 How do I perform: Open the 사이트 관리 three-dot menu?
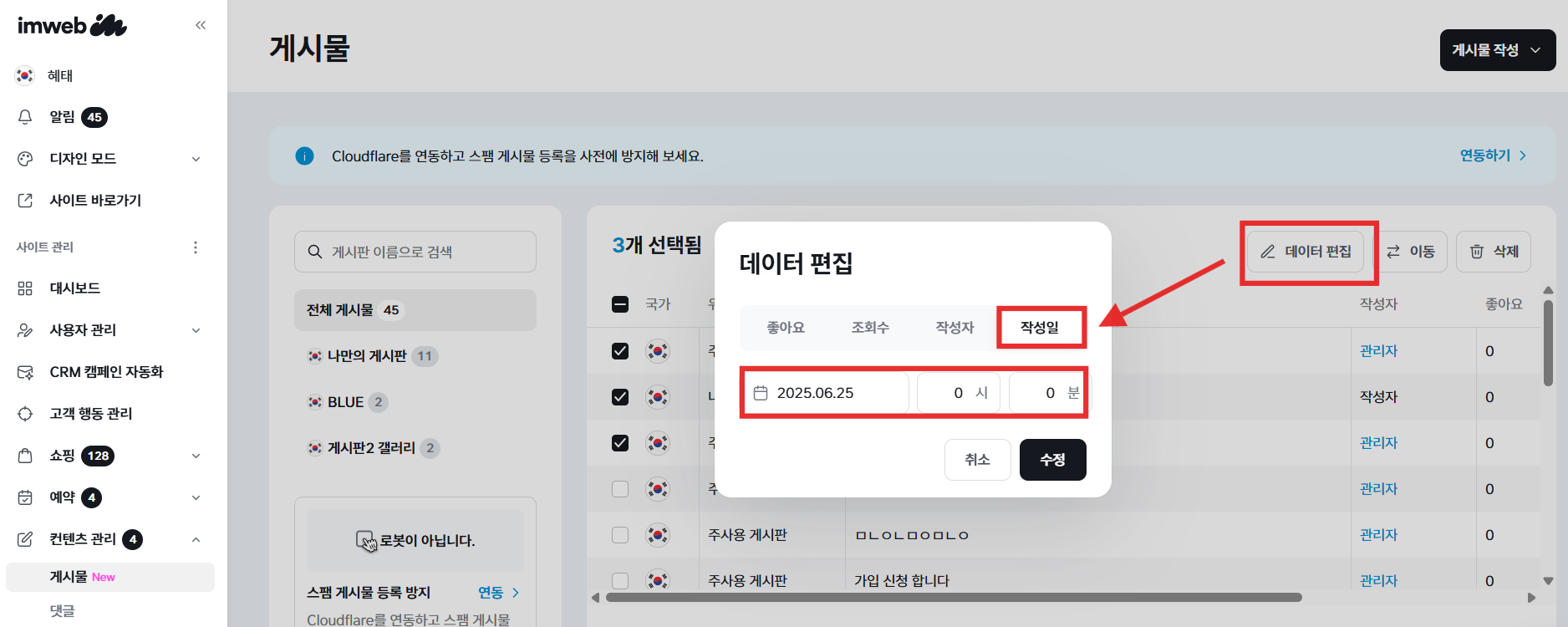coord(196,247)
